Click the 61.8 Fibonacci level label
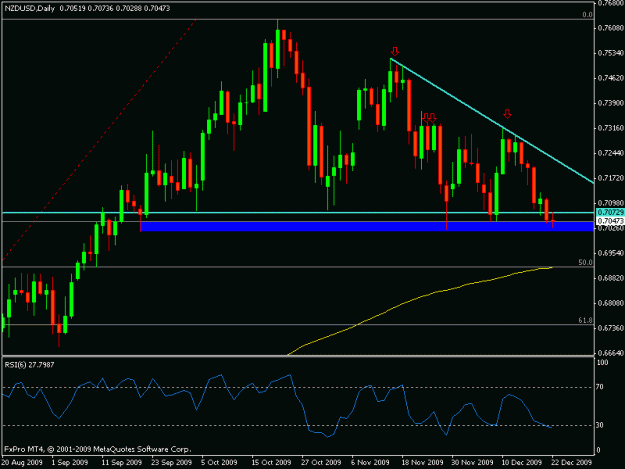This screenshot has height=469, width=625. (x=586, y=320)
